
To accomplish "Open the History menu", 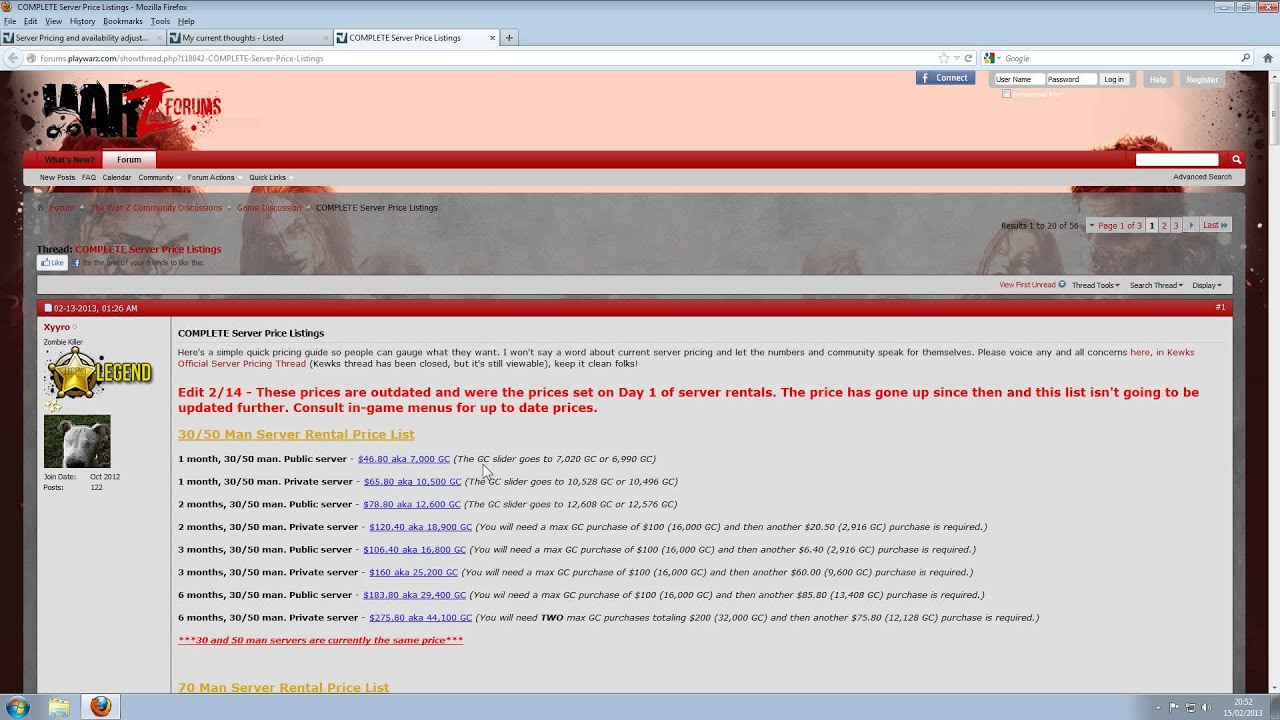I will tap(83, 21).
